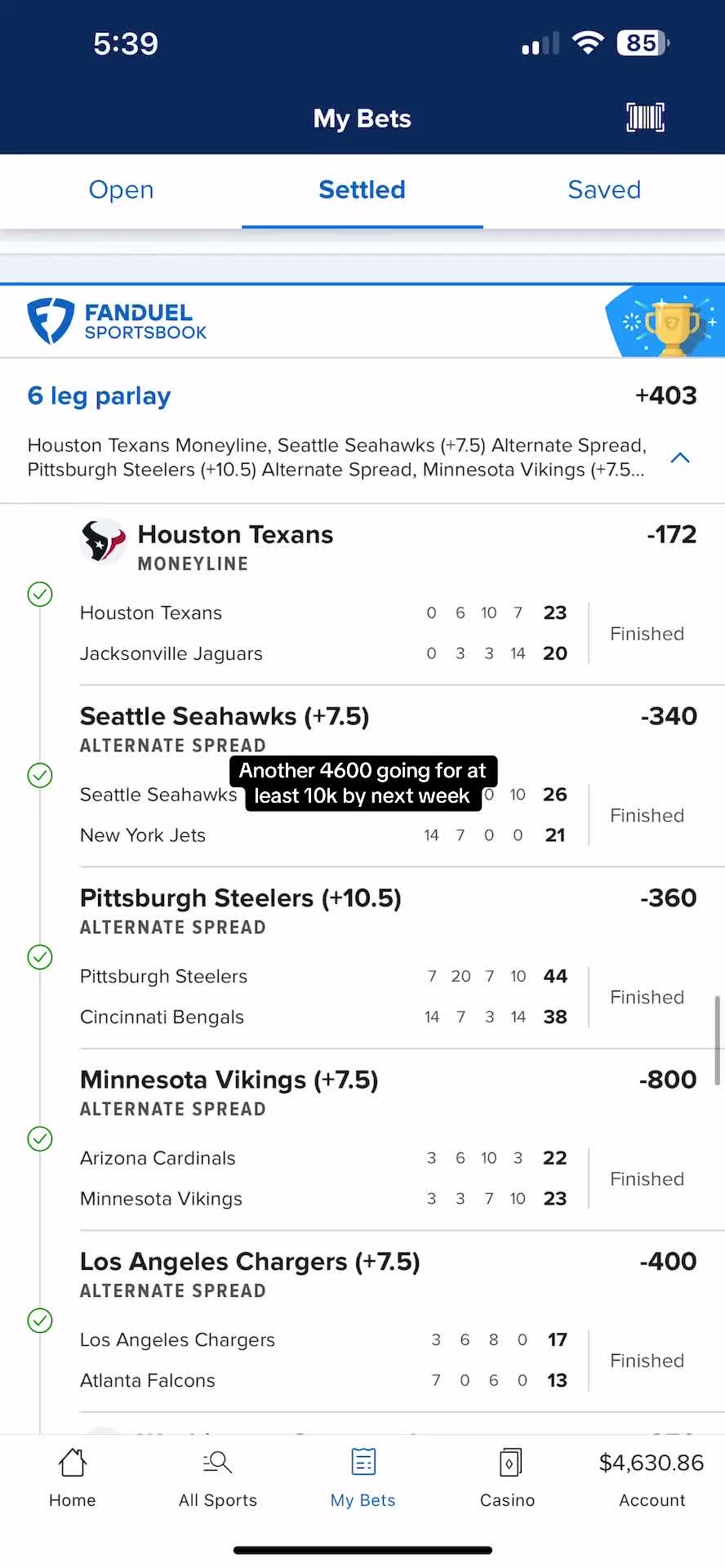Collapse the 6 leg parlay details chevron
This screenshot has width=725, height=1568.
point(680,458)
